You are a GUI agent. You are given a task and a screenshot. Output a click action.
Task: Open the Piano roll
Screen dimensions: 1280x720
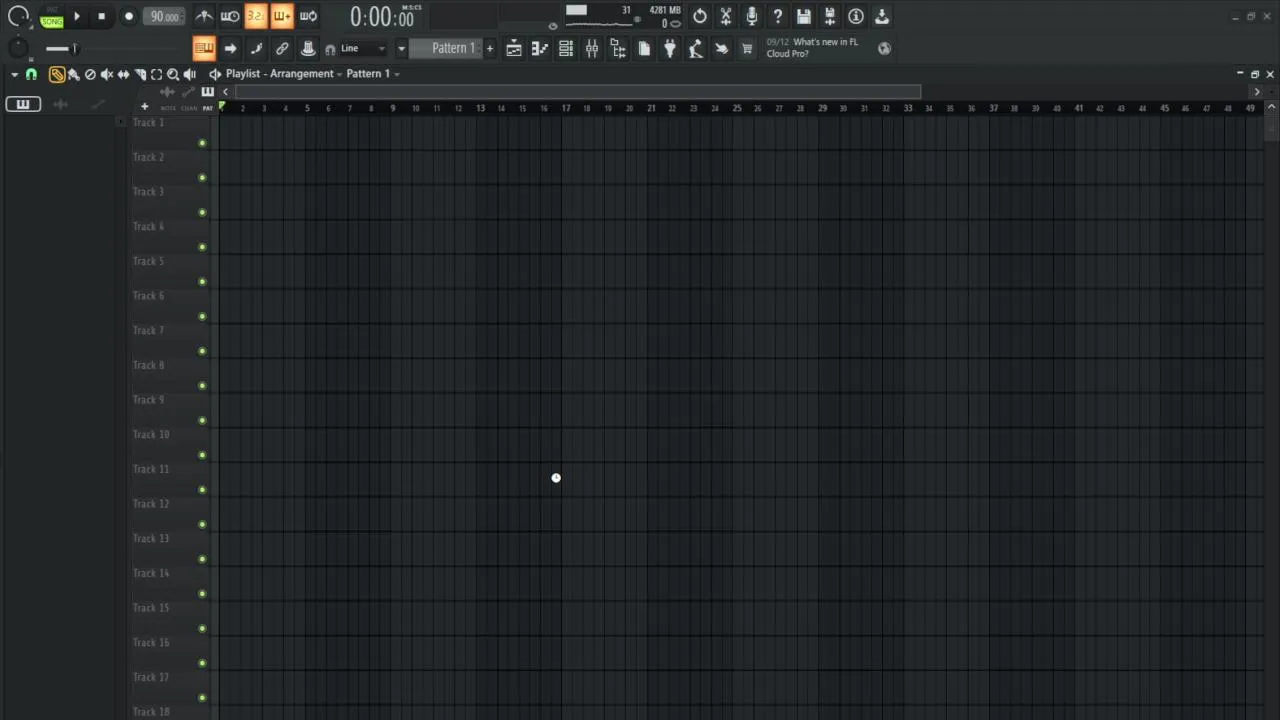tap(539, 48)
